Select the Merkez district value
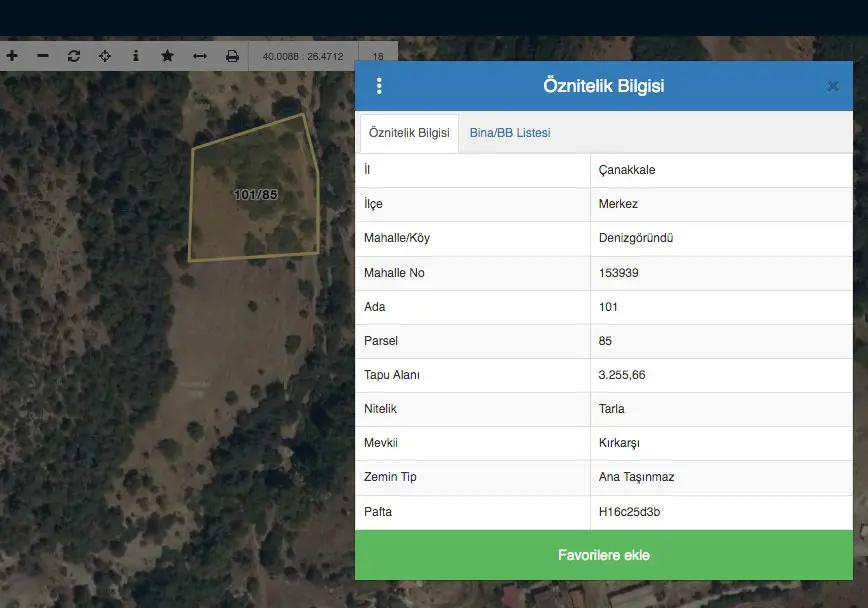The height and width of the screenshot is (608, 868). [618, 204]
